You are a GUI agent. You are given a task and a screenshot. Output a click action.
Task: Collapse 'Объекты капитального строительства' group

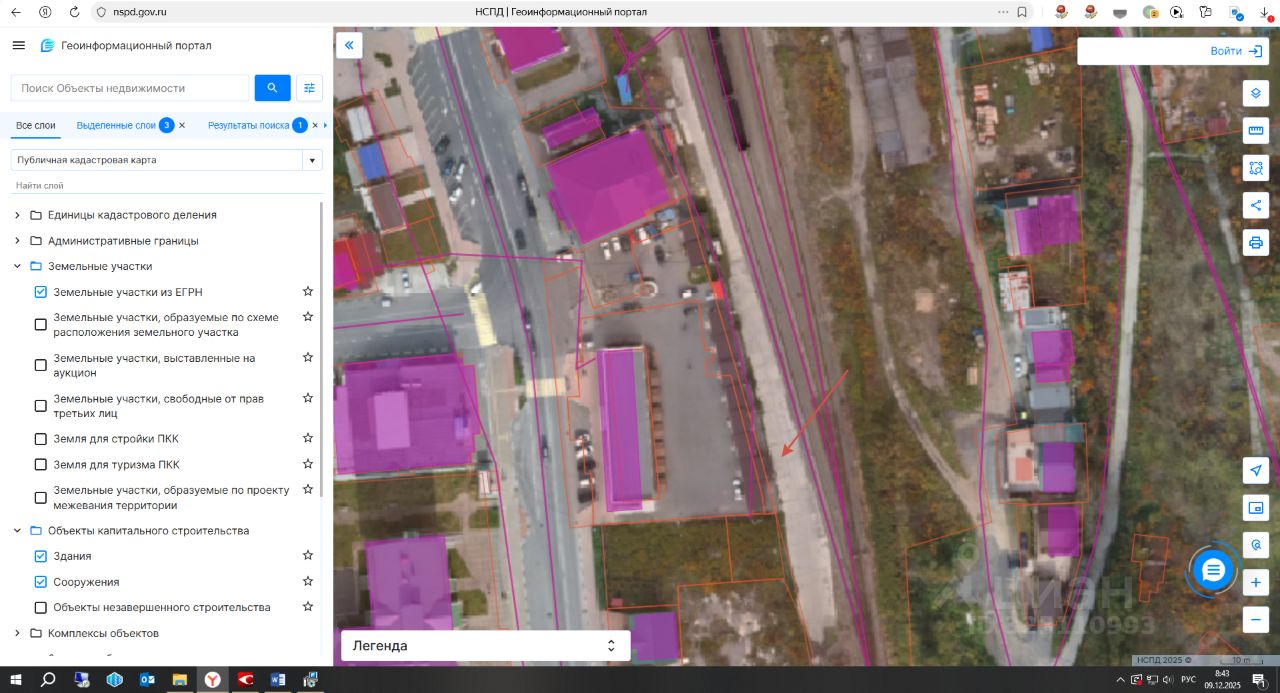[17, 530]
